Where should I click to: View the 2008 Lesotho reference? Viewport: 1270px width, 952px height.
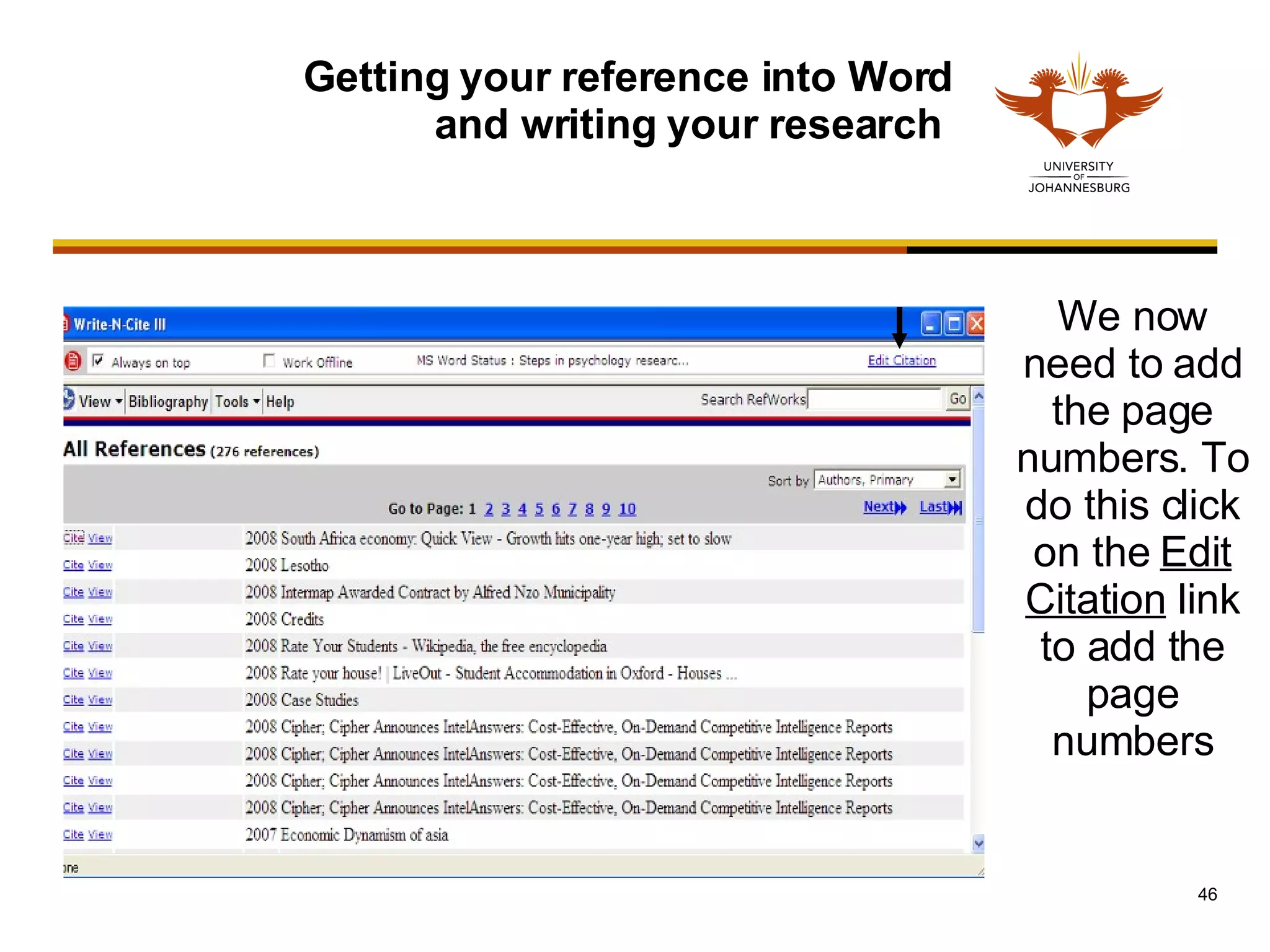100,565
